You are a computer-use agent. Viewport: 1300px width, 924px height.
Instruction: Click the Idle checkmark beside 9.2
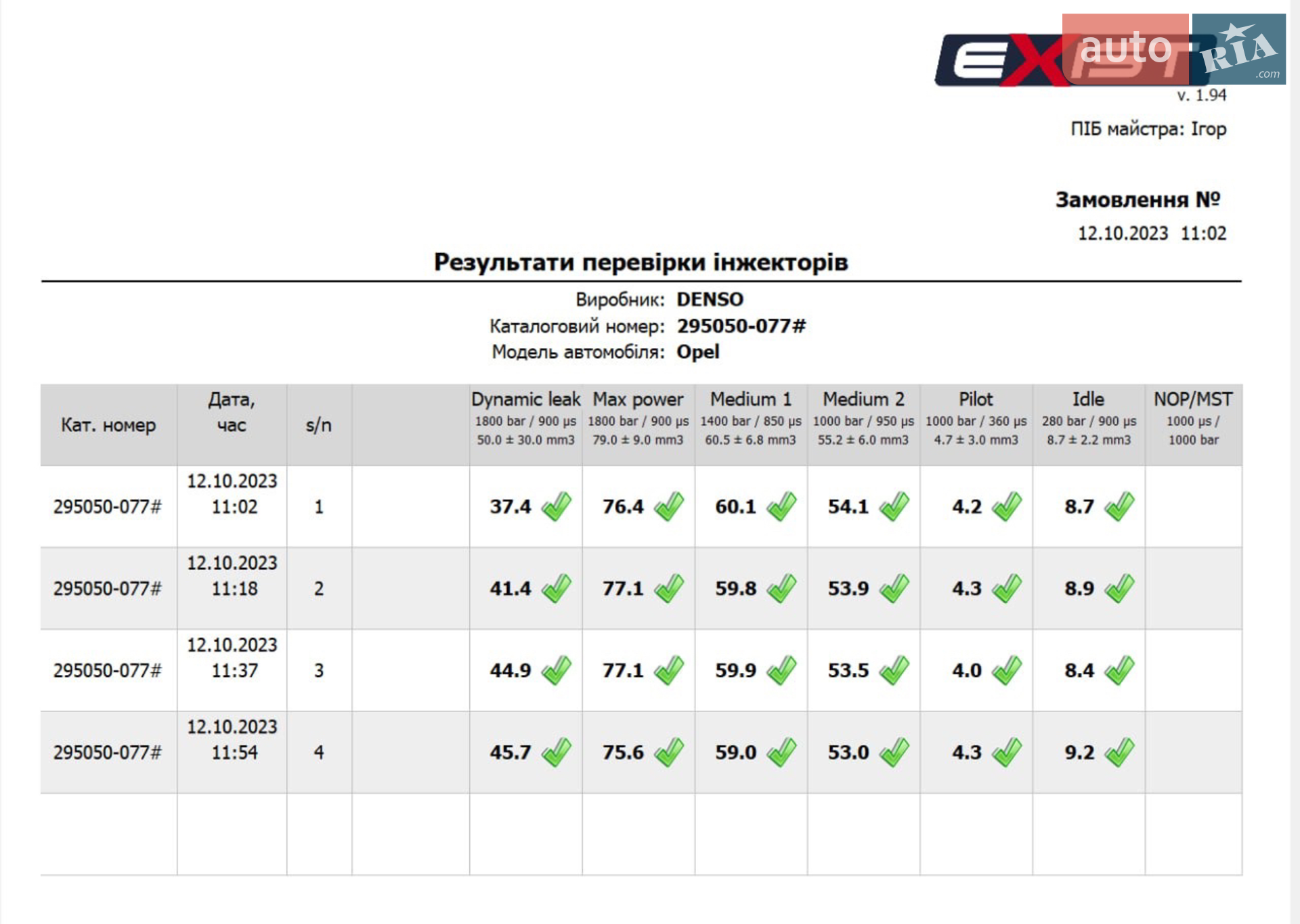1119,752
